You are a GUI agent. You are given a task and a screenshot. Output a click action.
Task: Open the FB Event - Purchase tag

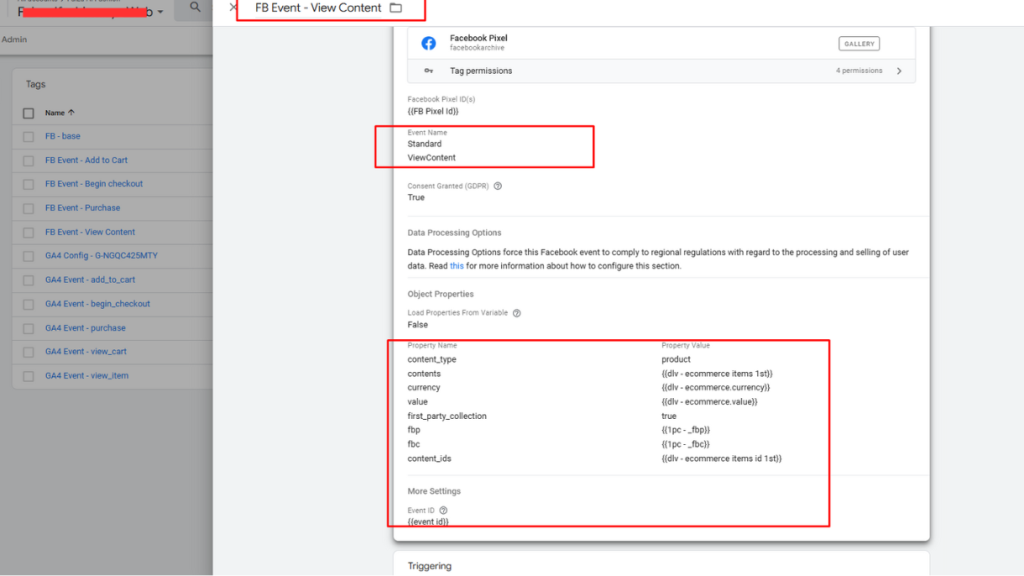(x=82, y=208)
